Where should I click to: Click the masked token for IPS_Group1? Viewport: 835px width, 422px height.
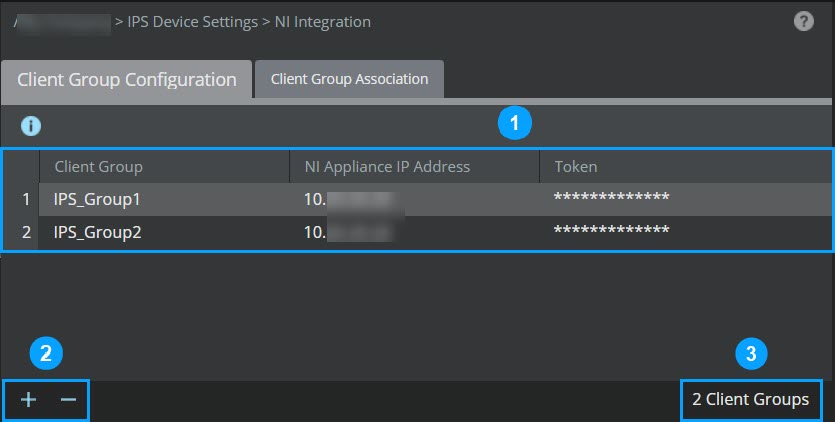(611, 198)
